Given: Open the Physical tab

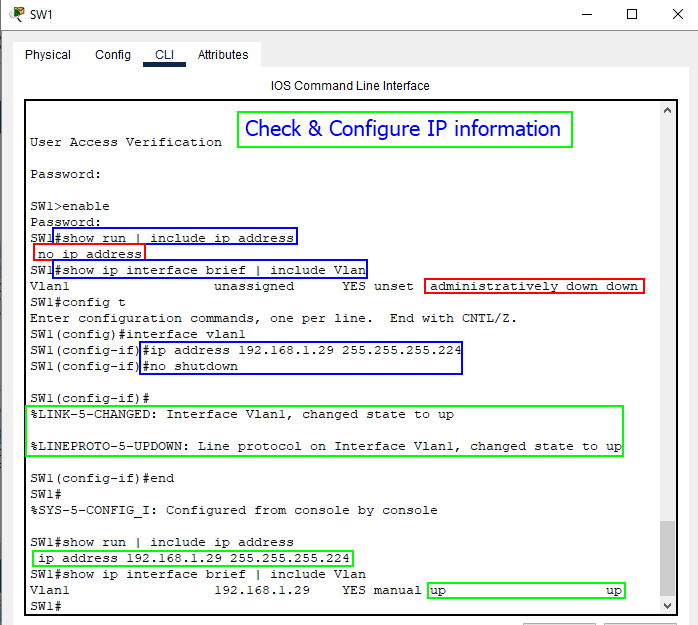Looking at the screenshot, I should point(48,55).
